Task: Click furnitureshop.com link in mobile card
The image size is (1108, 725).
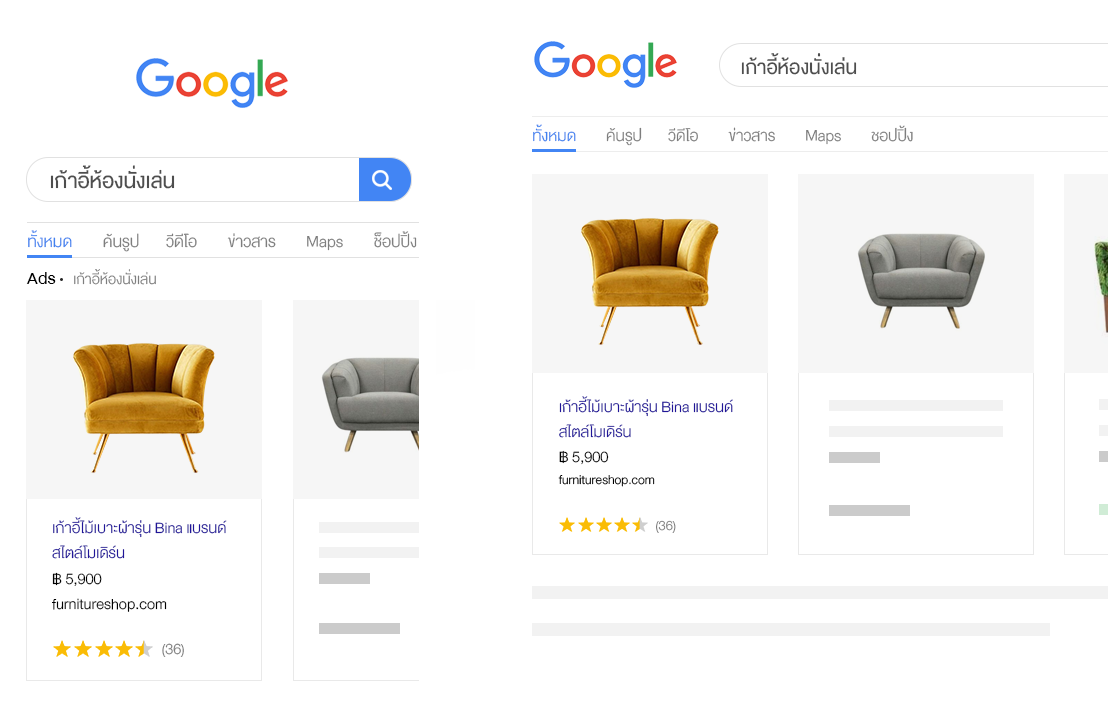Action: click(x=110, y=604)
